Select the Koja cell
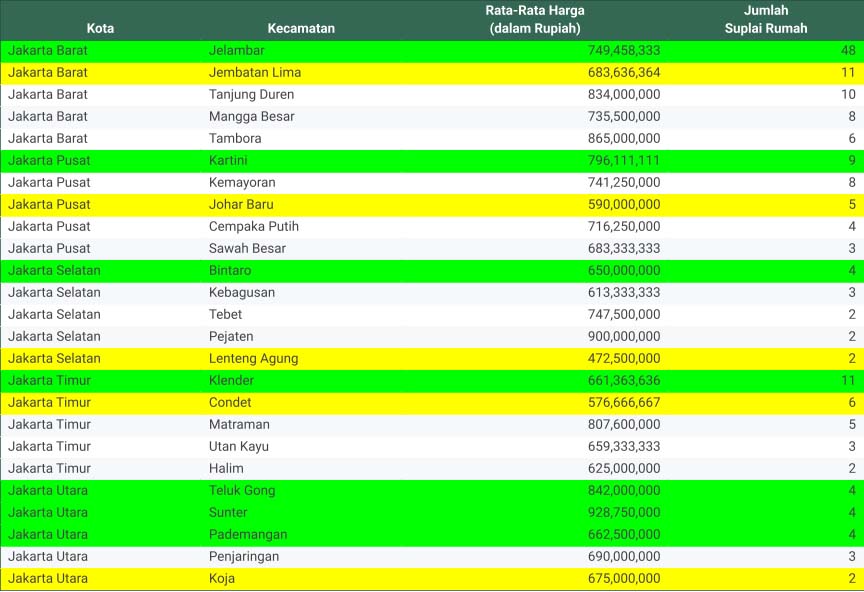Image resolution: width=864 pixels, height=592 pixels. tap(223, 578)
